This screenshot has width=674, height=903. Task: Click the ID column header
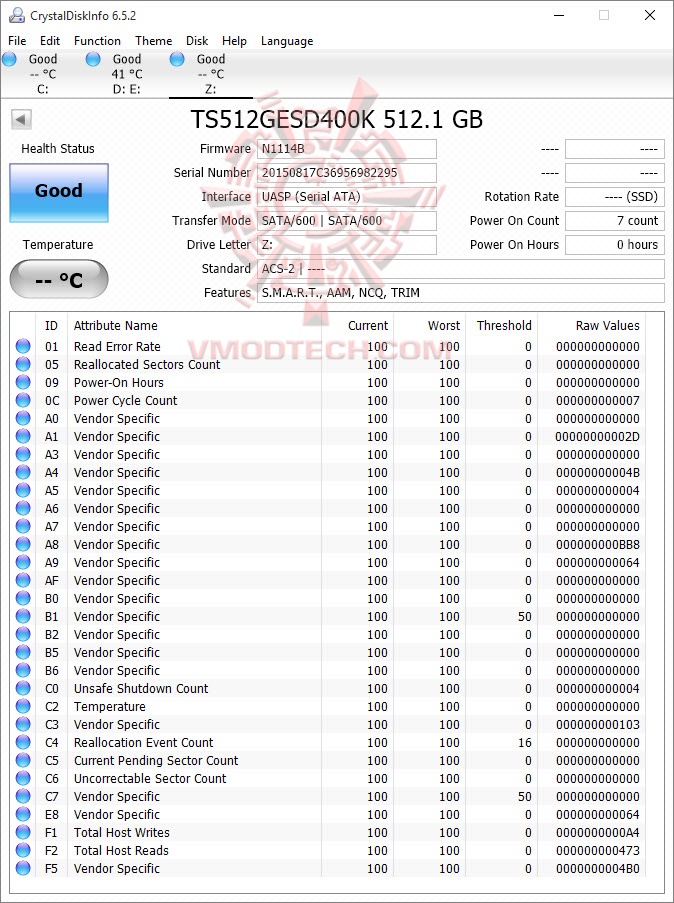click(52, 325)
